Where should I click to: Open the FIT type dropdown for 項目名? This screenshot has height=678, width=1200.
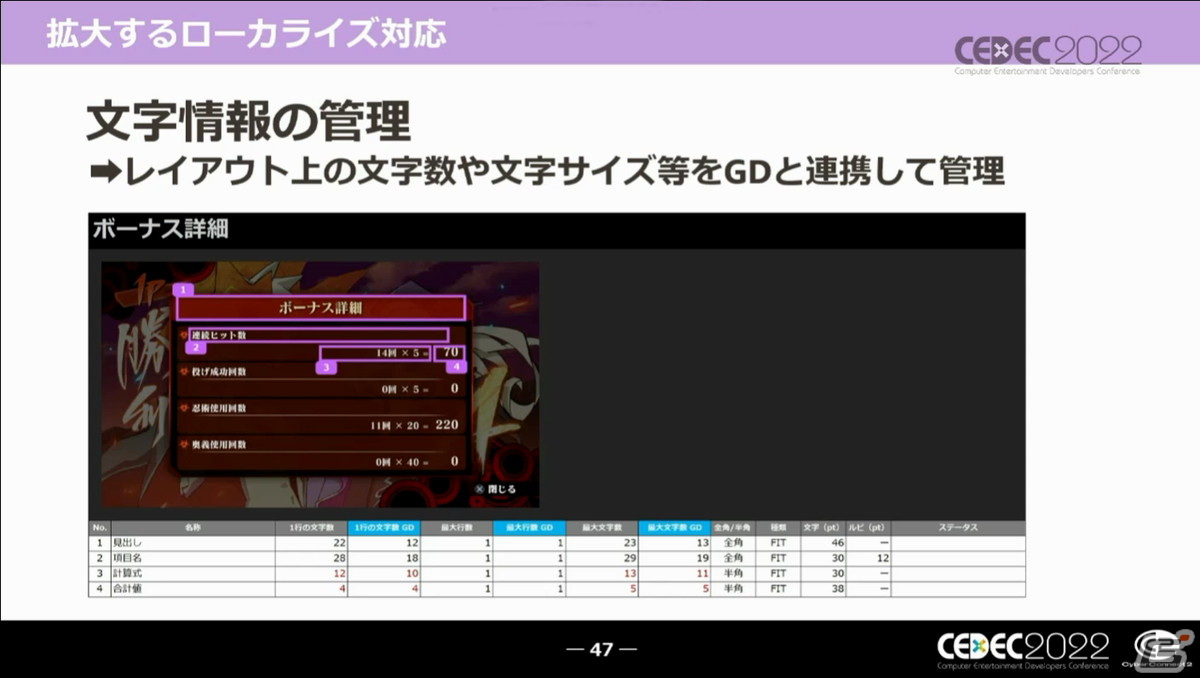click(x=778, y=557)
